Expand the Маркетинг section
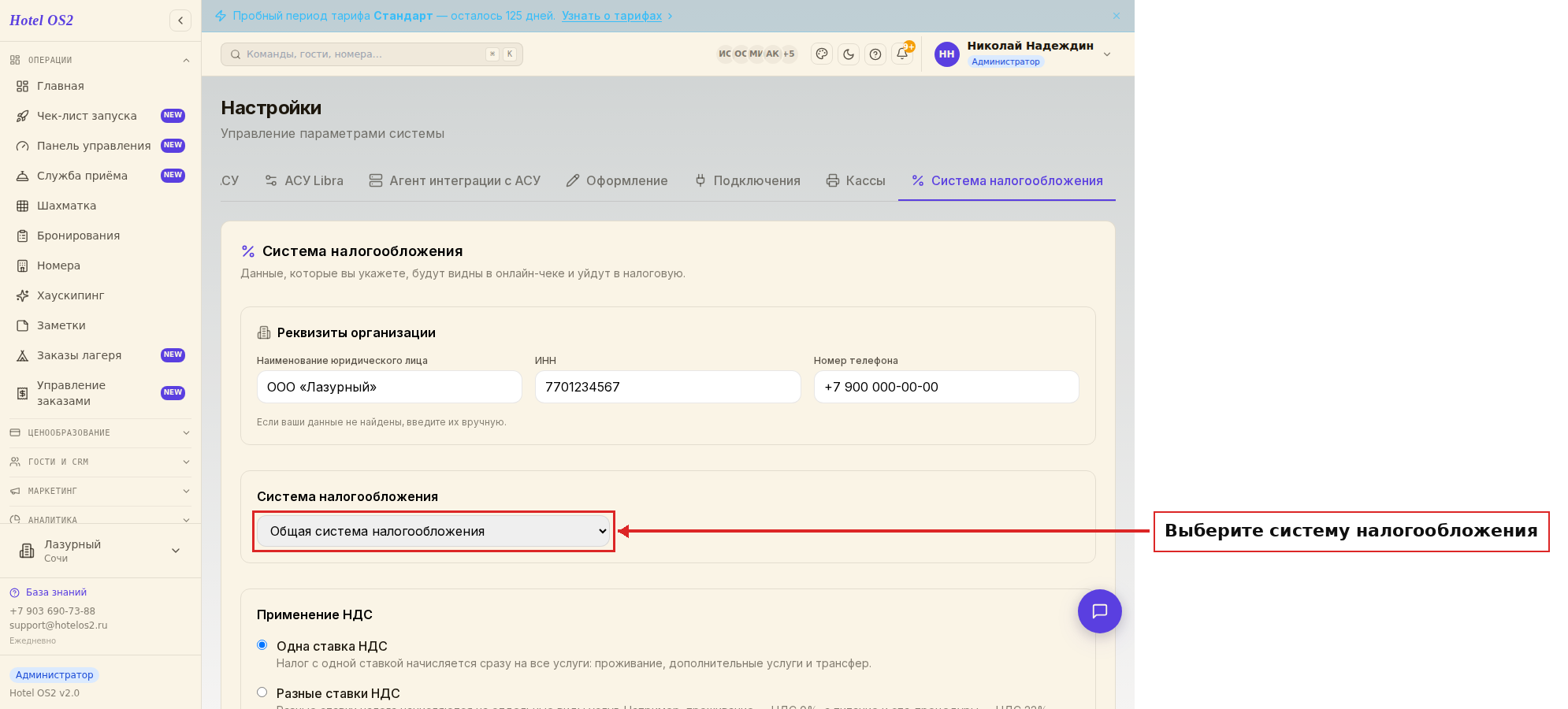The height and width of the screenshot is (709, 1568). (x=100, y=491)
